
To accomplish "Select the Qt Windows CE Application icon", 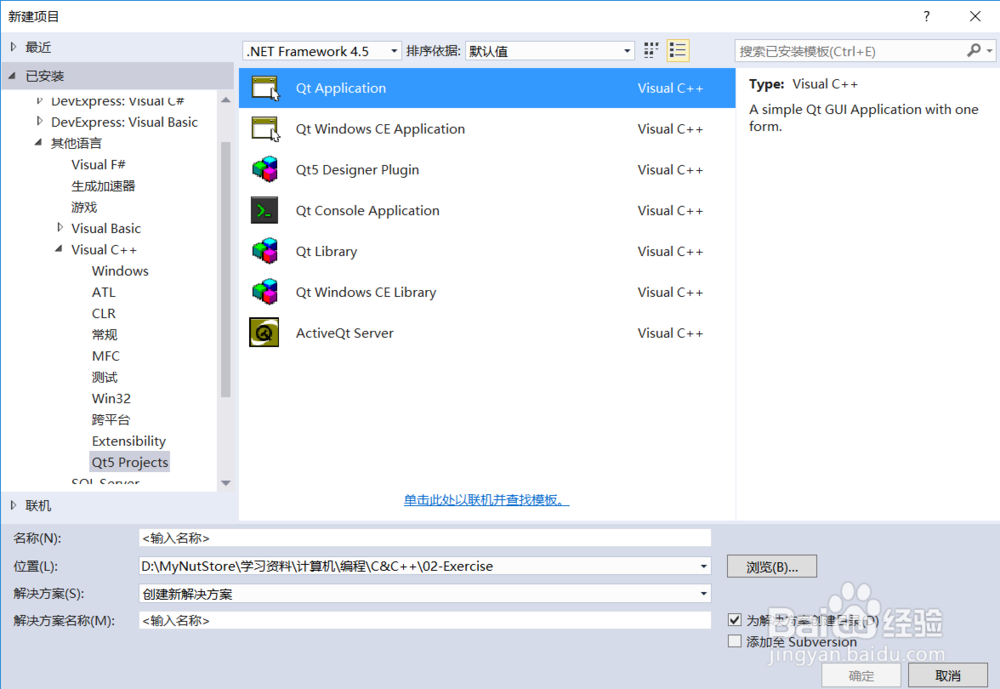I will (x=264, y=128).
